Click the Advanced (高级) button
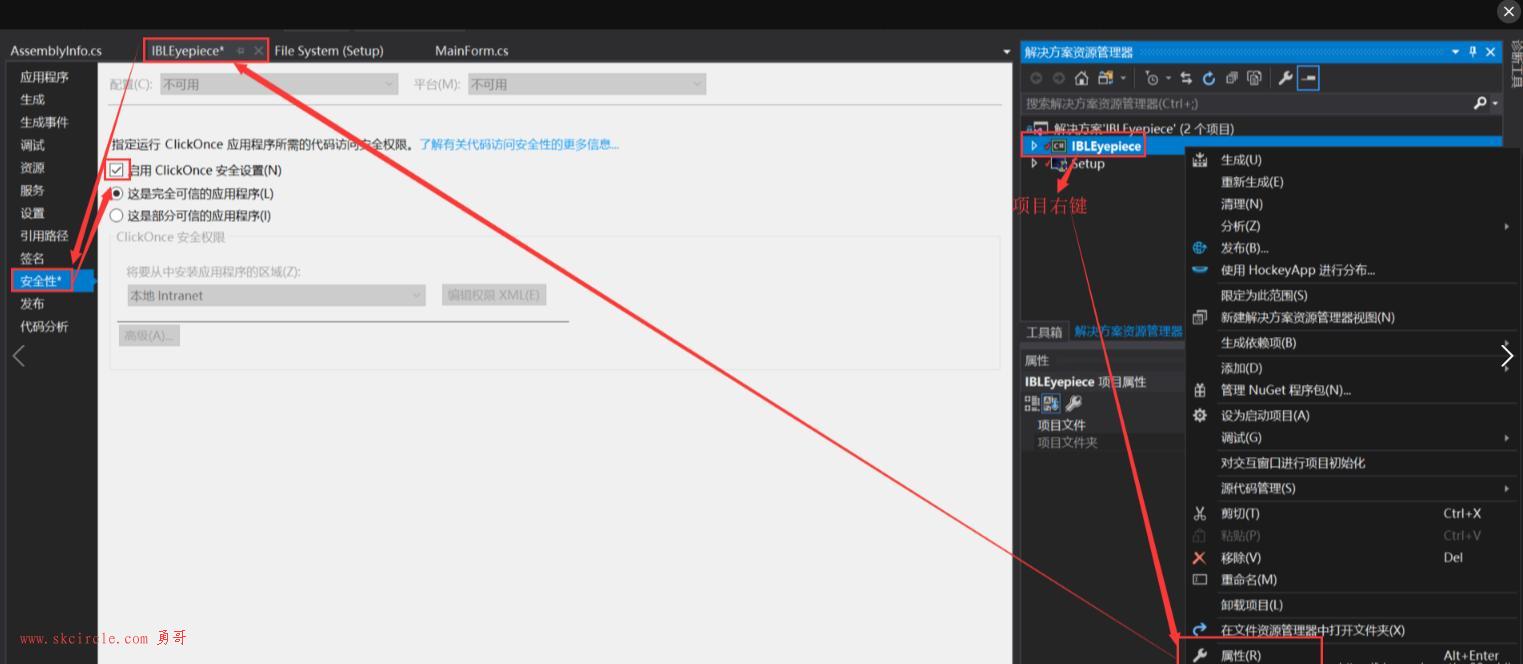 click(x=149, y=335)
